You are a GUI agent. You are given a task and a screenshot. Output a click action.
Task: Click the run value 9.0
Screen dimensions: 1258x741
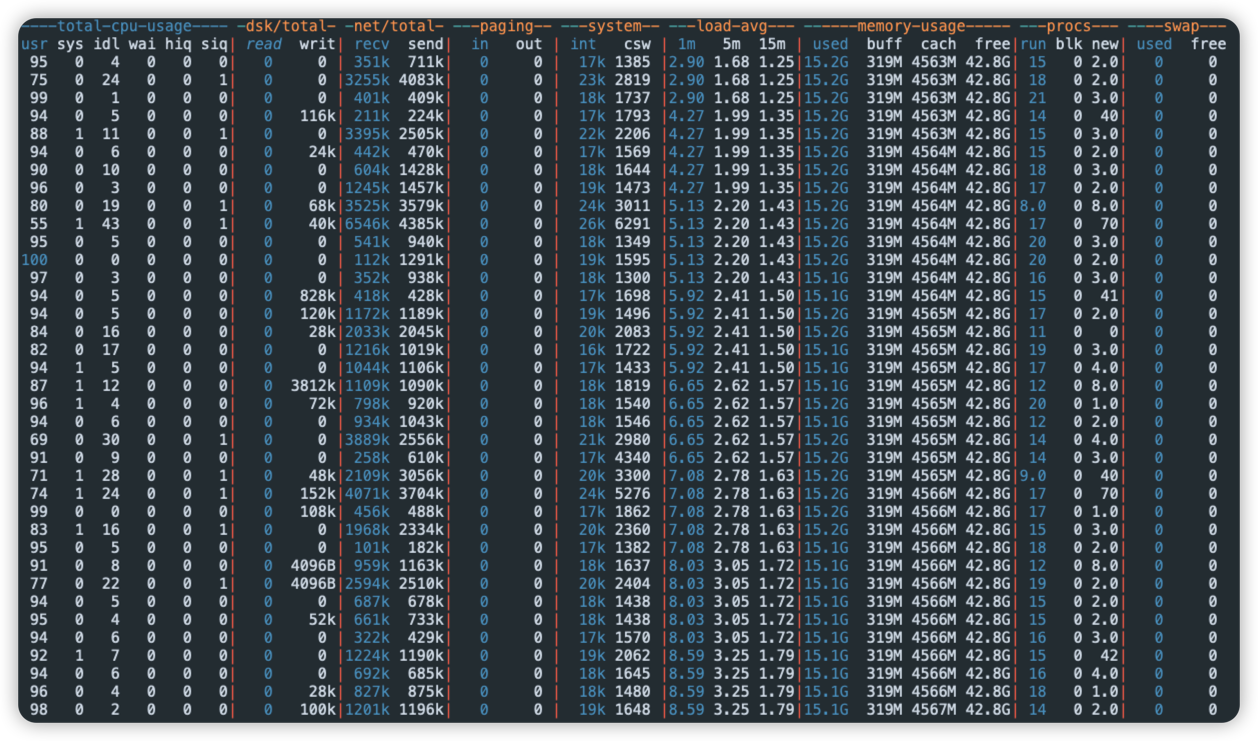pos(1033,476)
